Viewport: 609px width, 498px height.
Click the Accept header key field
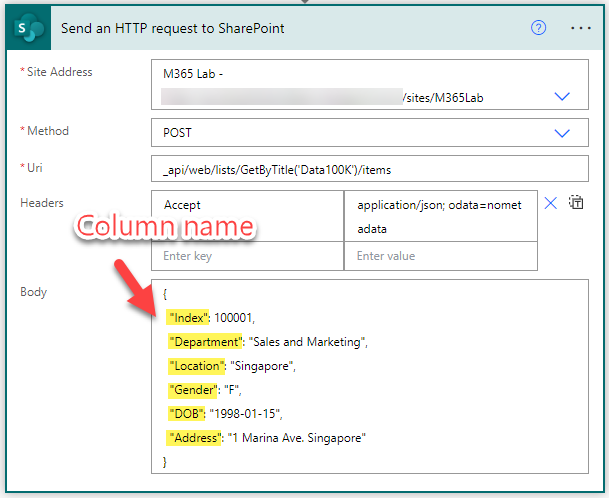pos(247,216)
